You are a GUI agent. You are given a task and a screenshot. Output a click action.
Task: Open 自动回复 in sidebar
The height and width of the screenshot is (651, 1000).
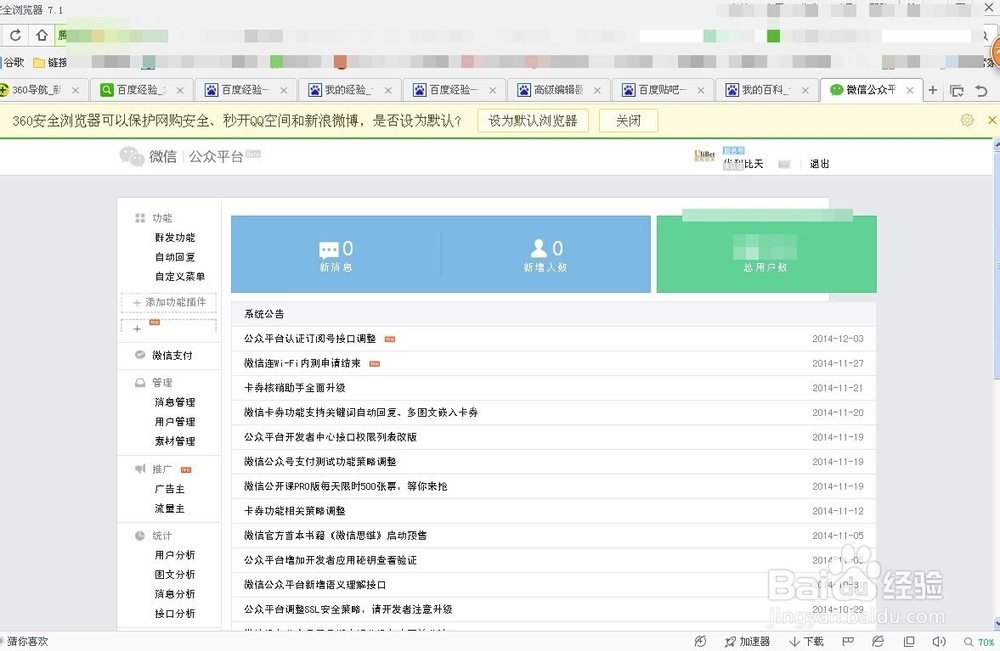(175, 257)
